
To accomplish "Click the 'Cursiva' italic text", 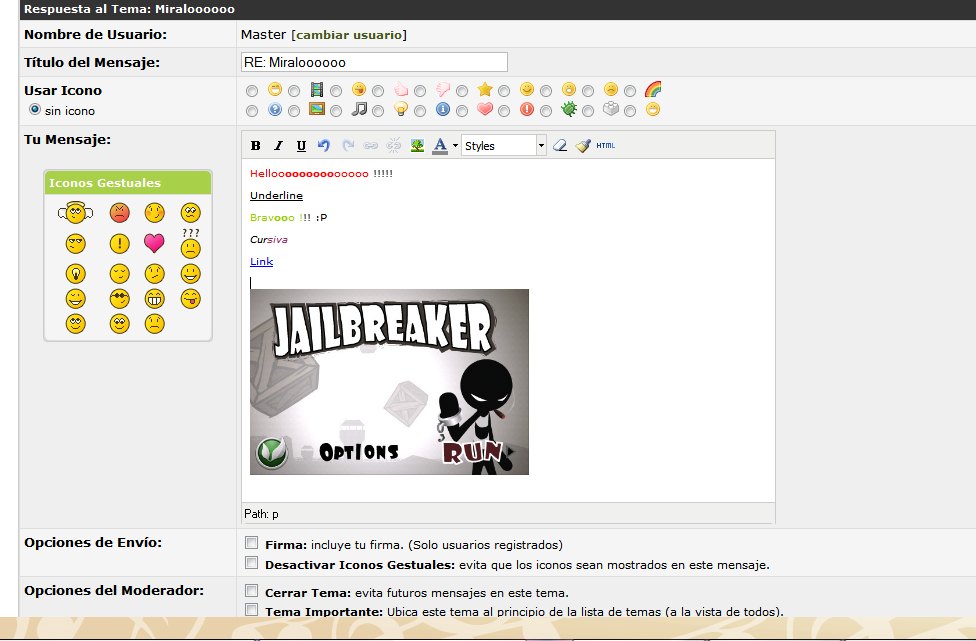I will tap(269, 240).
